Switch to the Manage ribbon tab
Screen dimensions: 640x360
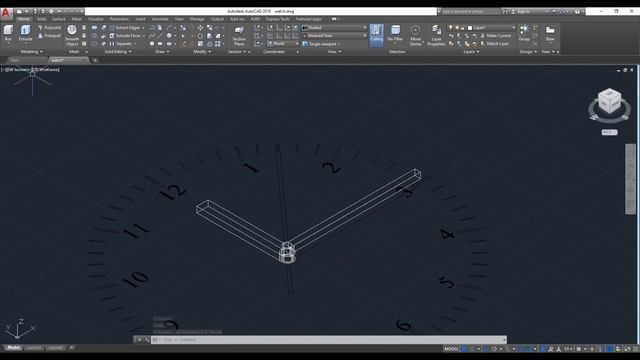[197, 19]
